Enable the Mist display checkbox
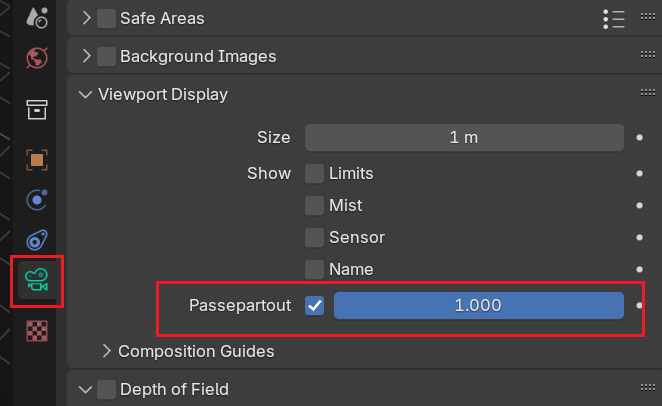This screenshot has height=406, width=662. pos(315,206)
